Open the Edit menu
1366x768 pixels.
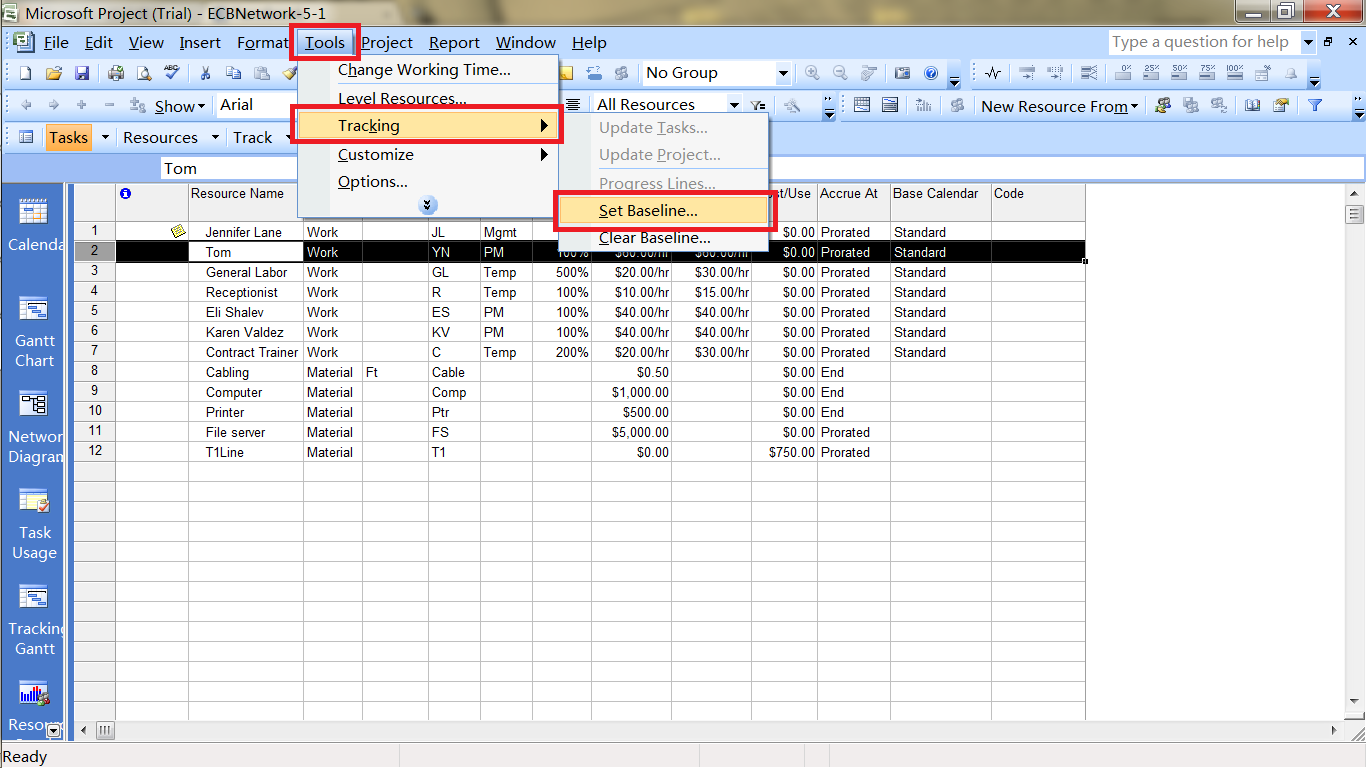[x=98, y=42]
